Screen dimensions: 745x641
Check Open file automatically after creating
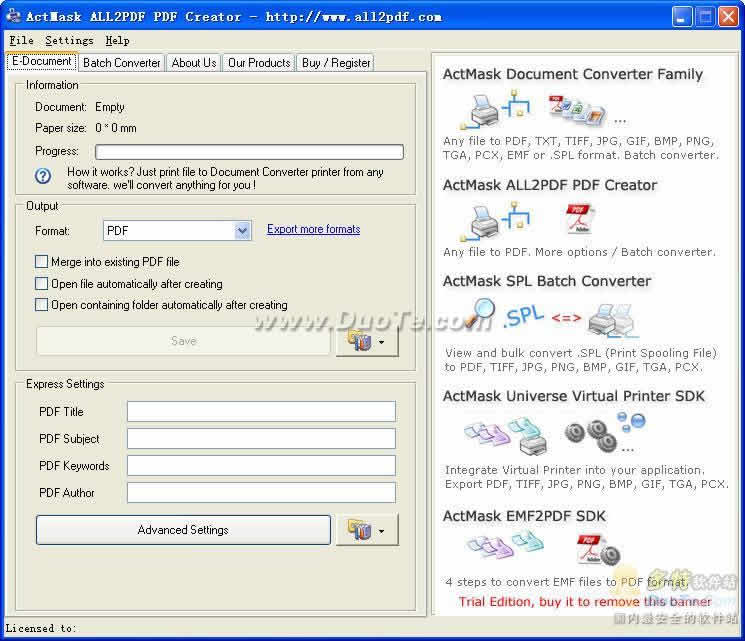click(x=42, y=284)
